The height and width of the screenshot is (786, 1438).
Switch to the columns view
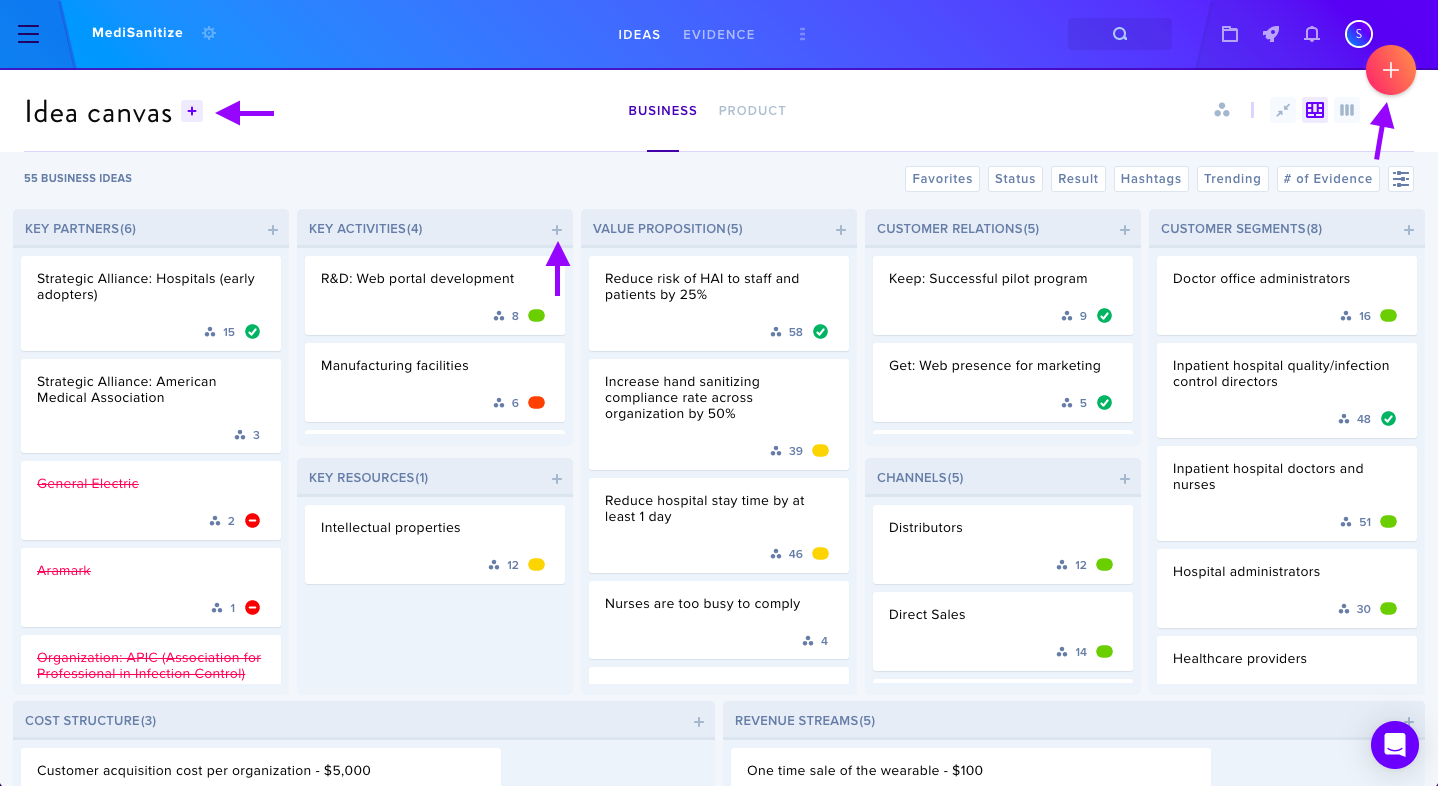(x=1347, y=110)
